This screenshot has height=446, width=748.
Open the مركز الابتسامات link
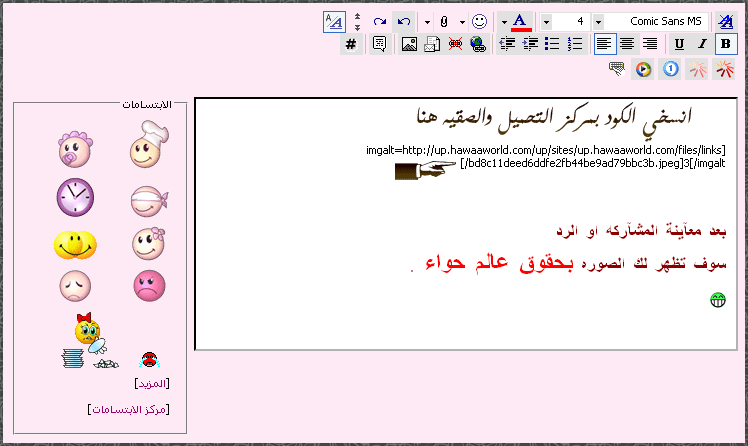coord(129,409)
